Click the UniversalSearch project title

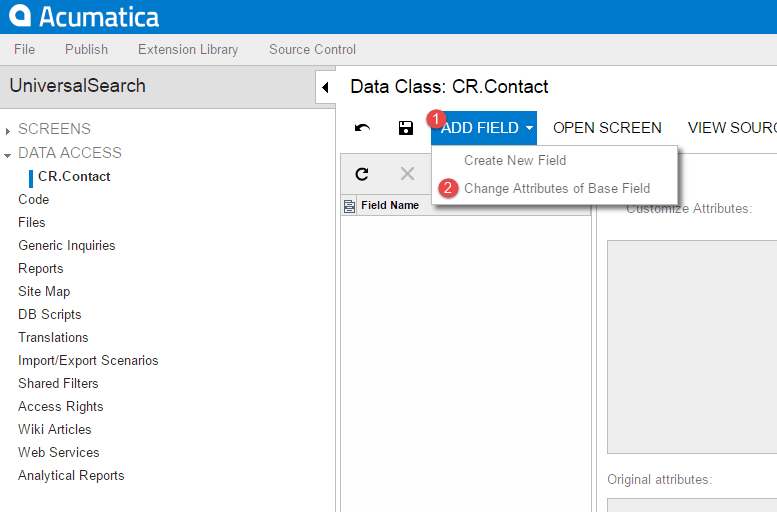tap(77, 86)
